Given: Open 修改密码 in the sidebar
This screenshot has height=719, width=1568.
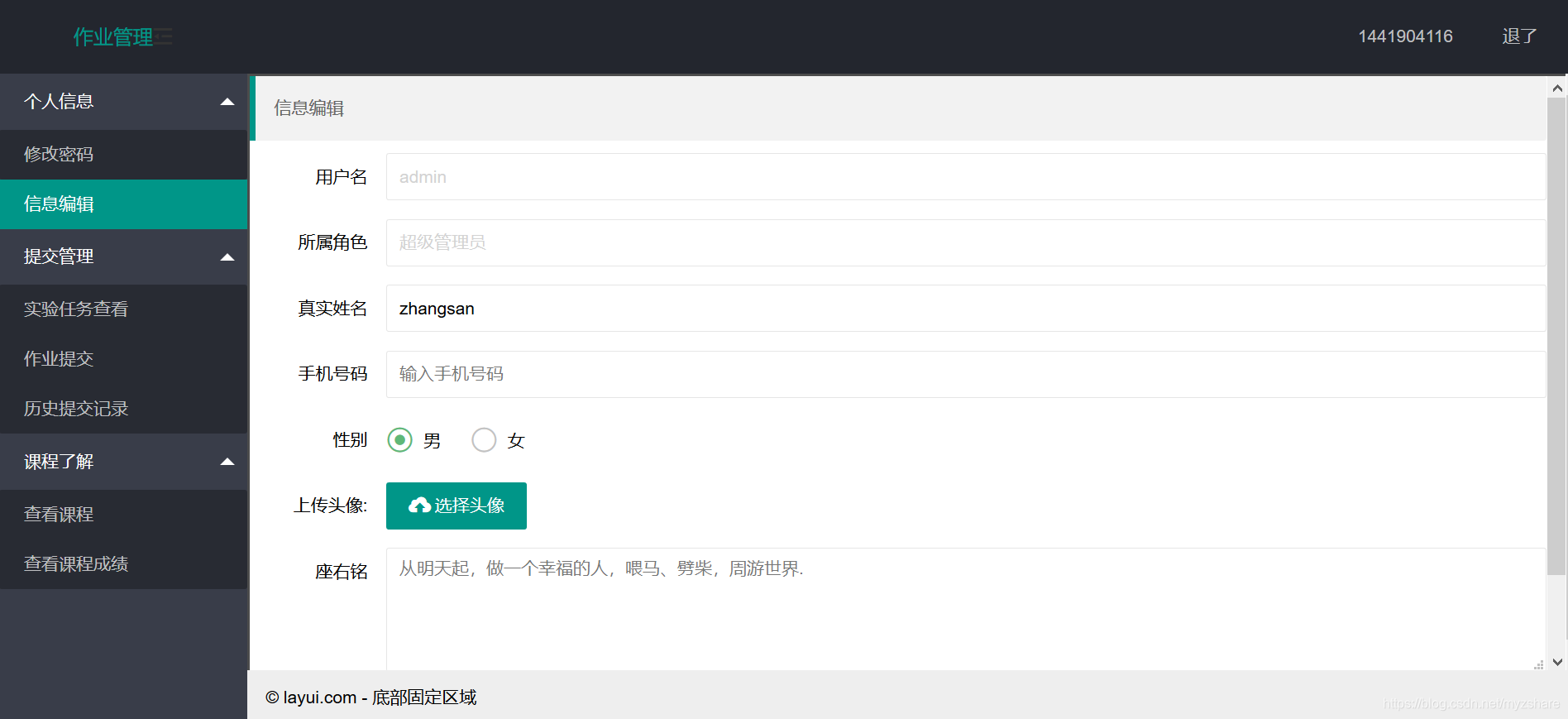Looking at the screenshot, I should 124,155.
